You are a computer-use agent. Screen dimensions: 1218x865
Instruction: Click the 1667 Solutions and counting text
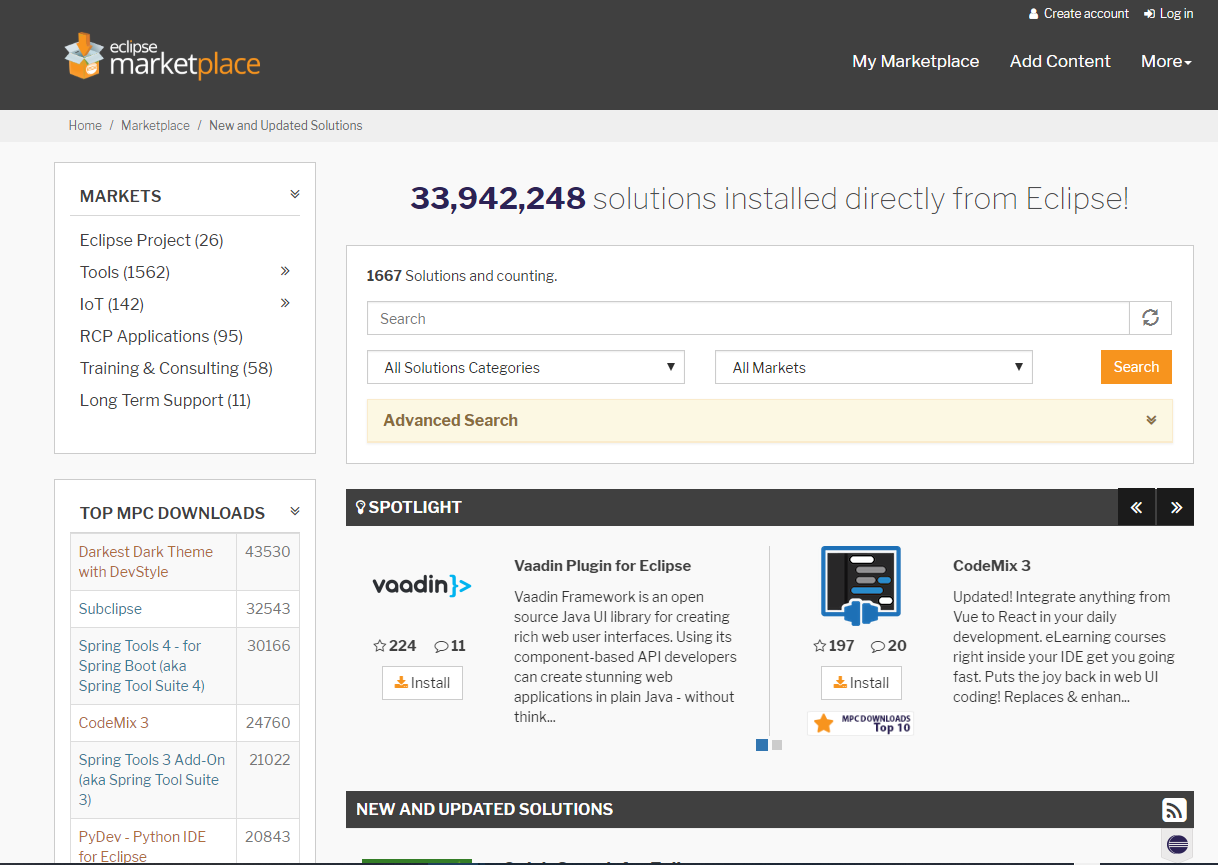pos(462,276)
